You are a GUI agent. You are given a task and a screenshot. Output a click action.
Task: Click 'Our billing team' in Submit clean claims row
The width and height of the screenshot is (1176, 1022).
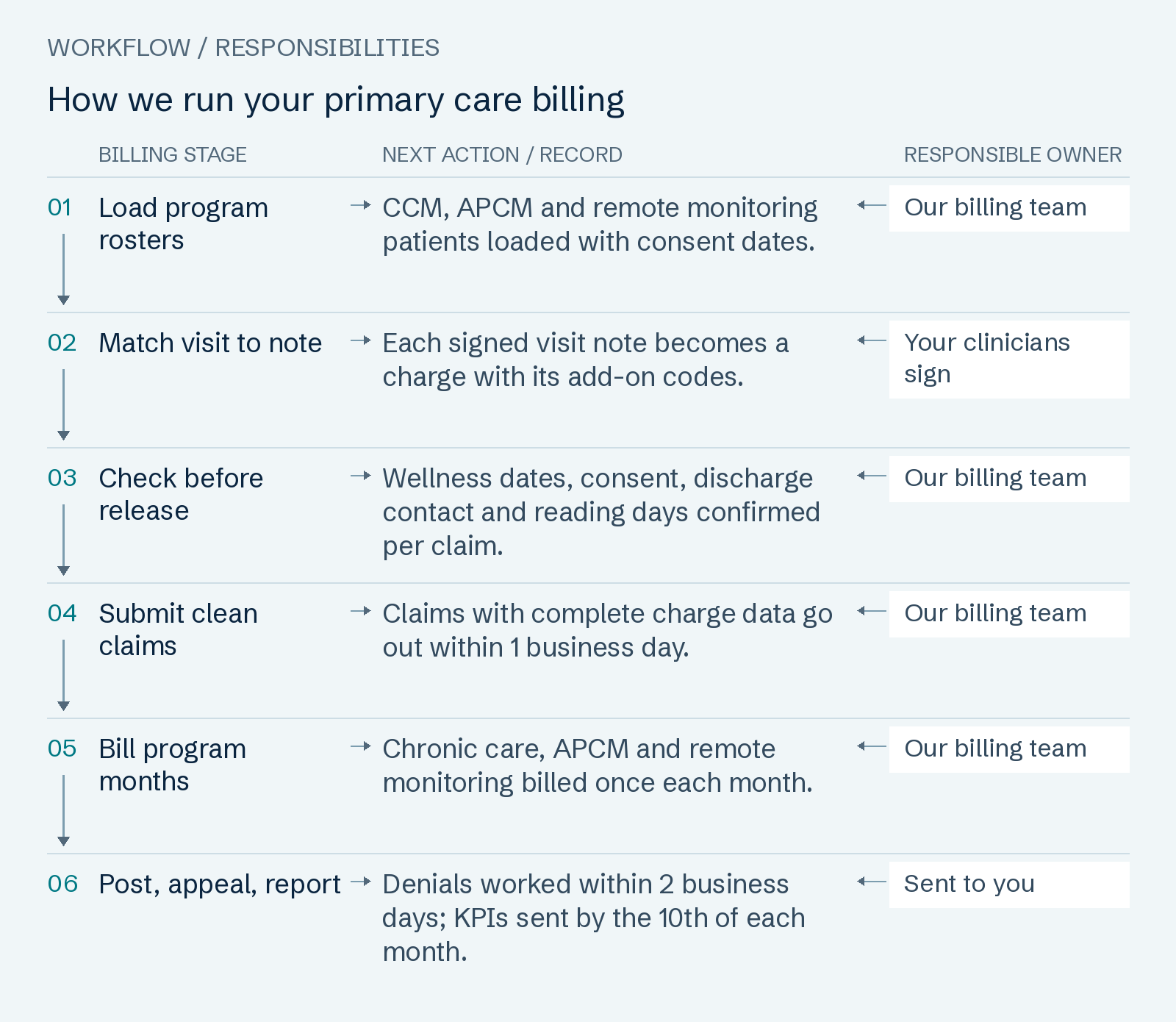1009,614
